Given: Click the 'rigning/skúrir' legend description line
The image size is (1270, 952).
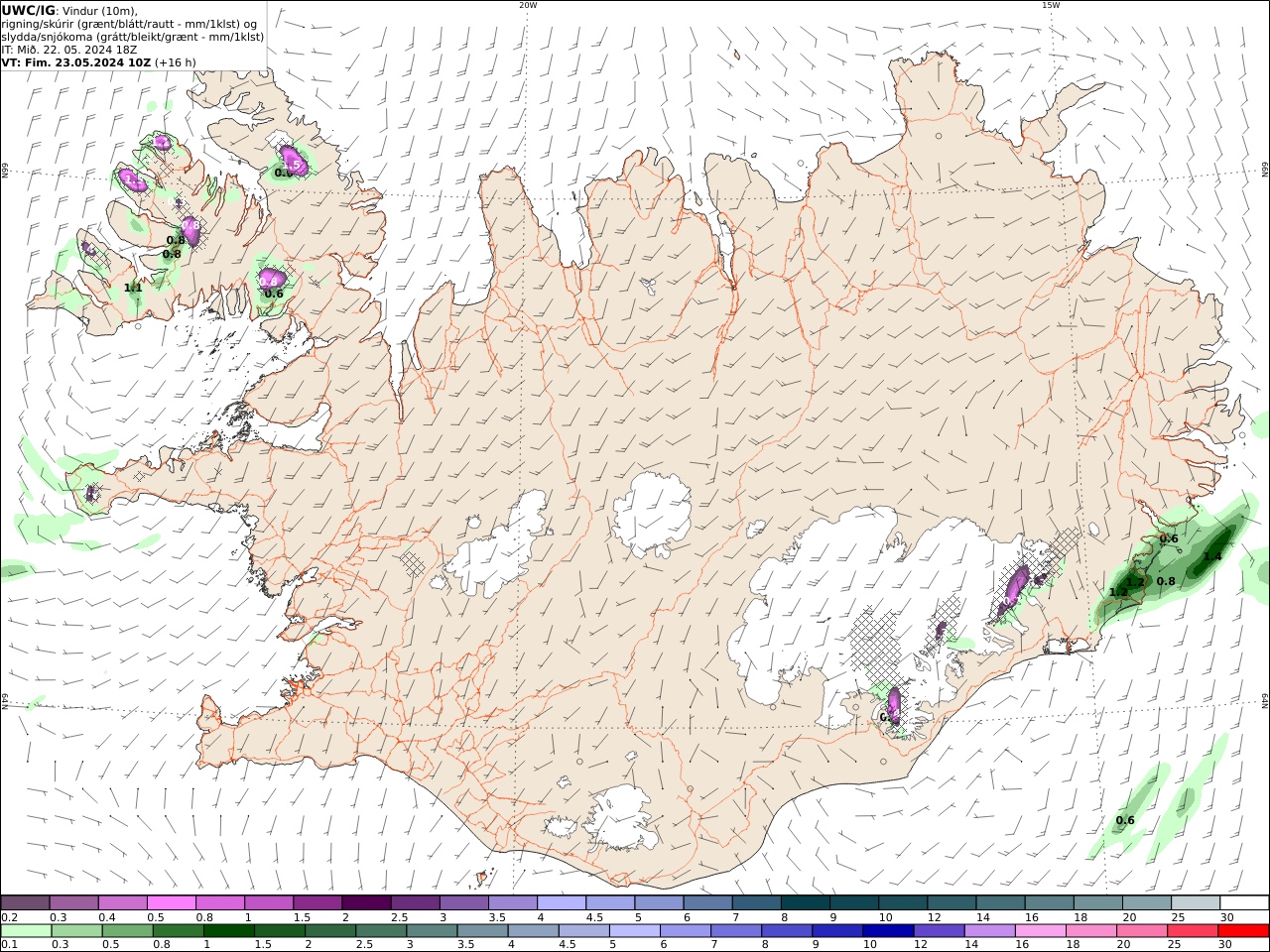Looking at the screenshot, I should [x=129, y=24].
